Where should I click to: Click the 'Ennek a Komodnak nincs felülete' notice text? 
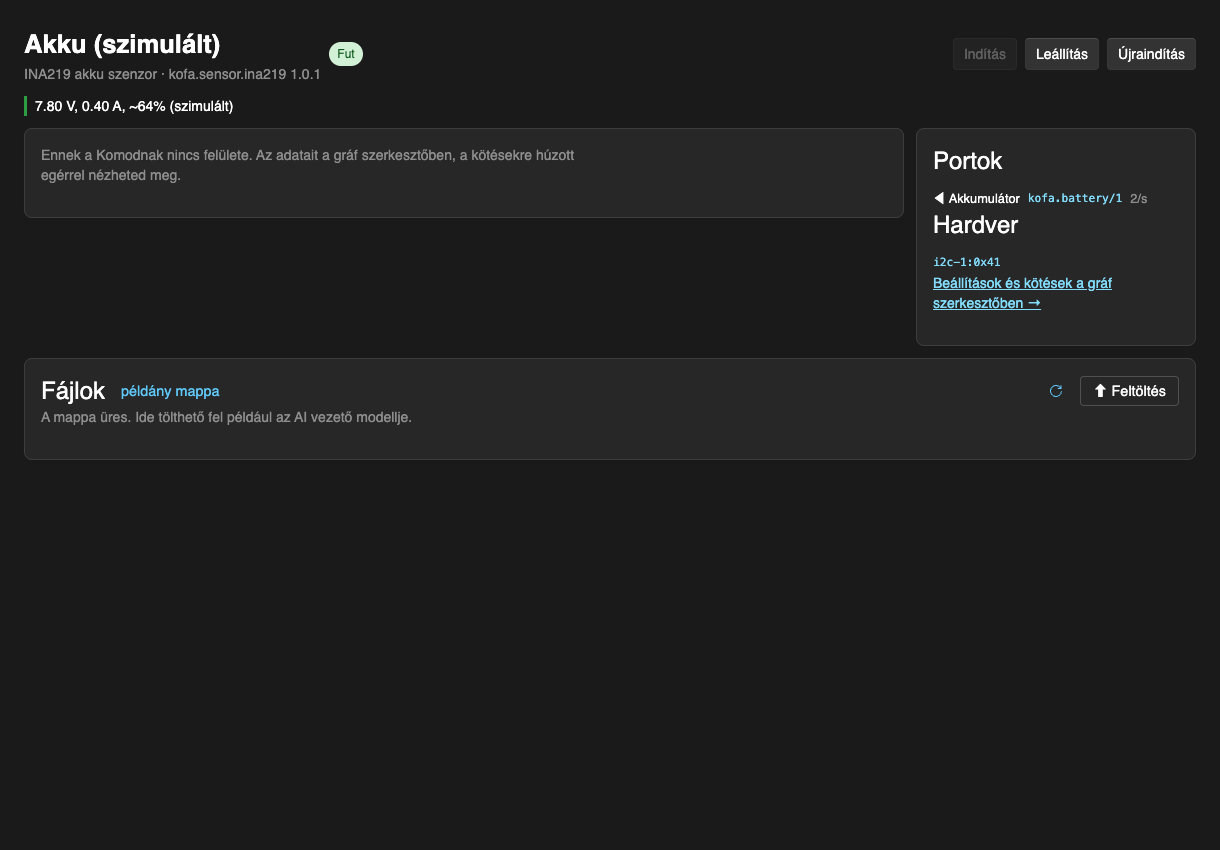[x=308, y=165]
